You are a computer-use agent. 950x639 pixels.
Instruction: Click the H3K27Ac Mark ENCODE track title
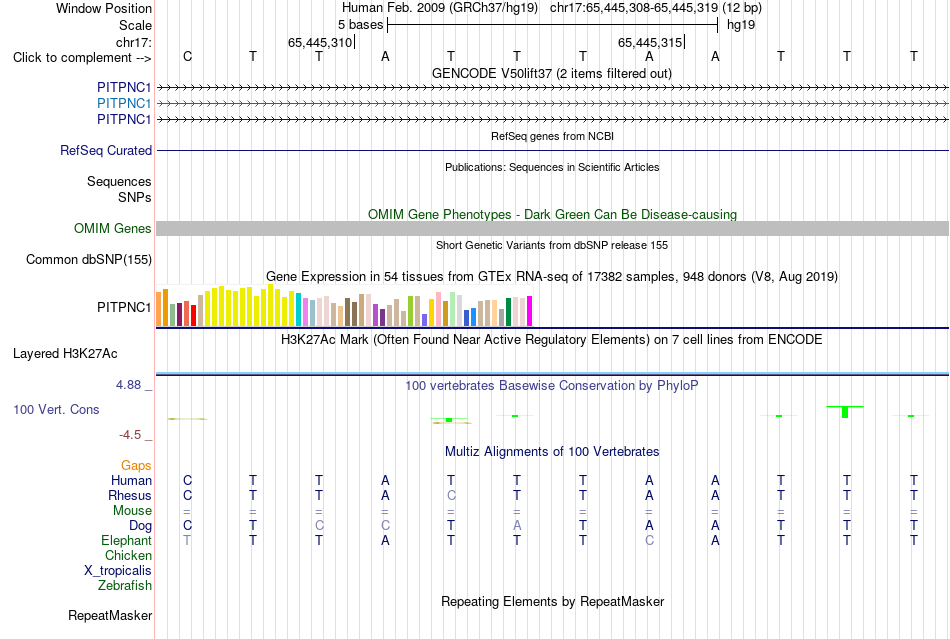coord(552,339)
